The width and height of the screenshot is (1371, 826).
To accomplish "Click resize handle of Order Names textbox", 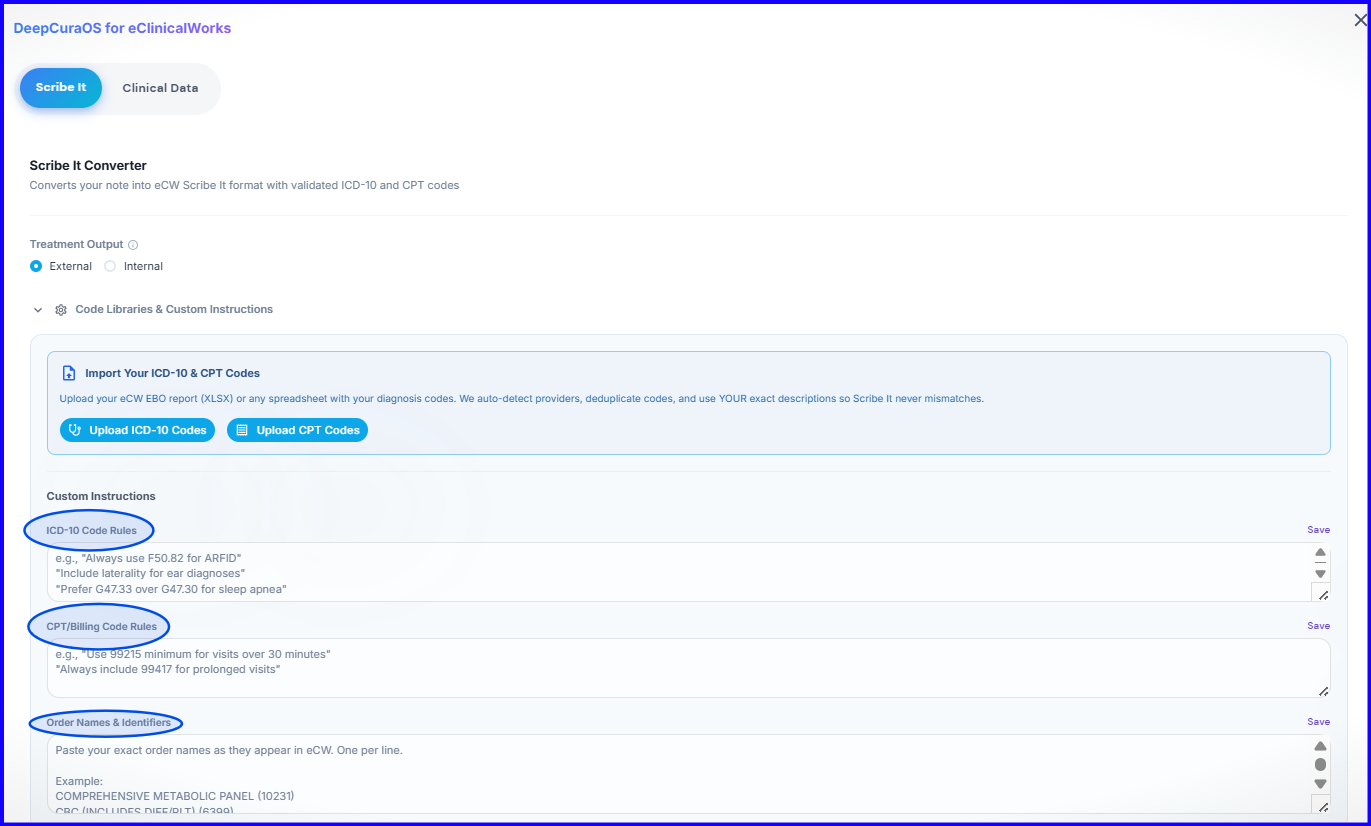I will click(x=1321, y=805).
